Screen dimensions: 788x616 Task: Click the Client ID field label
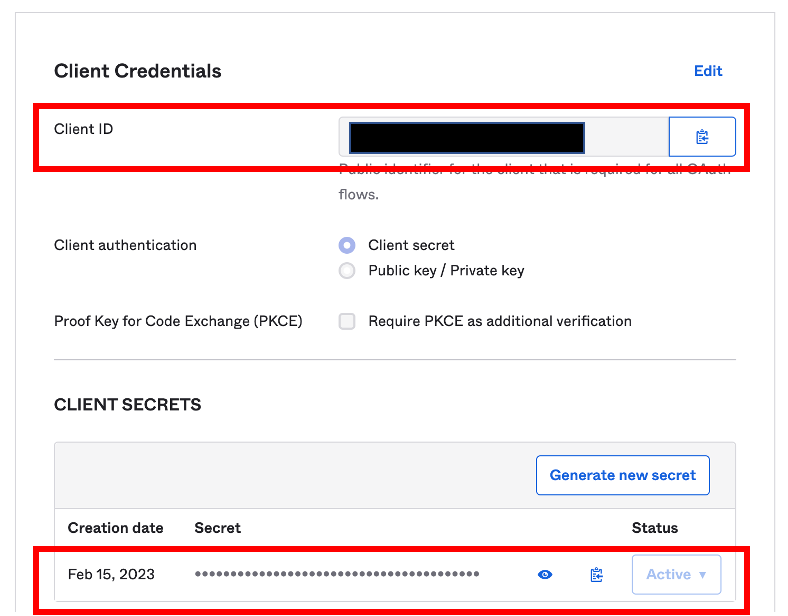84,129
